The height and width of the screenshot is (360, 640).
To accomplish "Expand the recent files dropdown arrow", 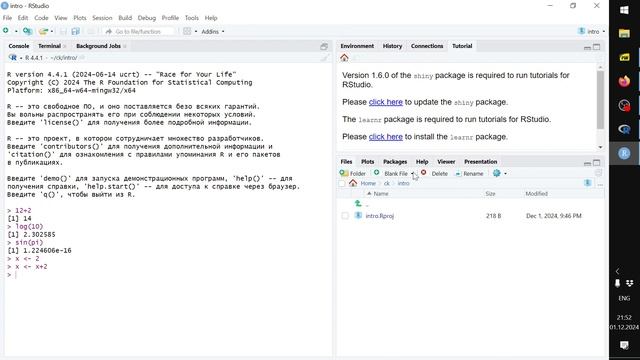I will pos(52,31).
